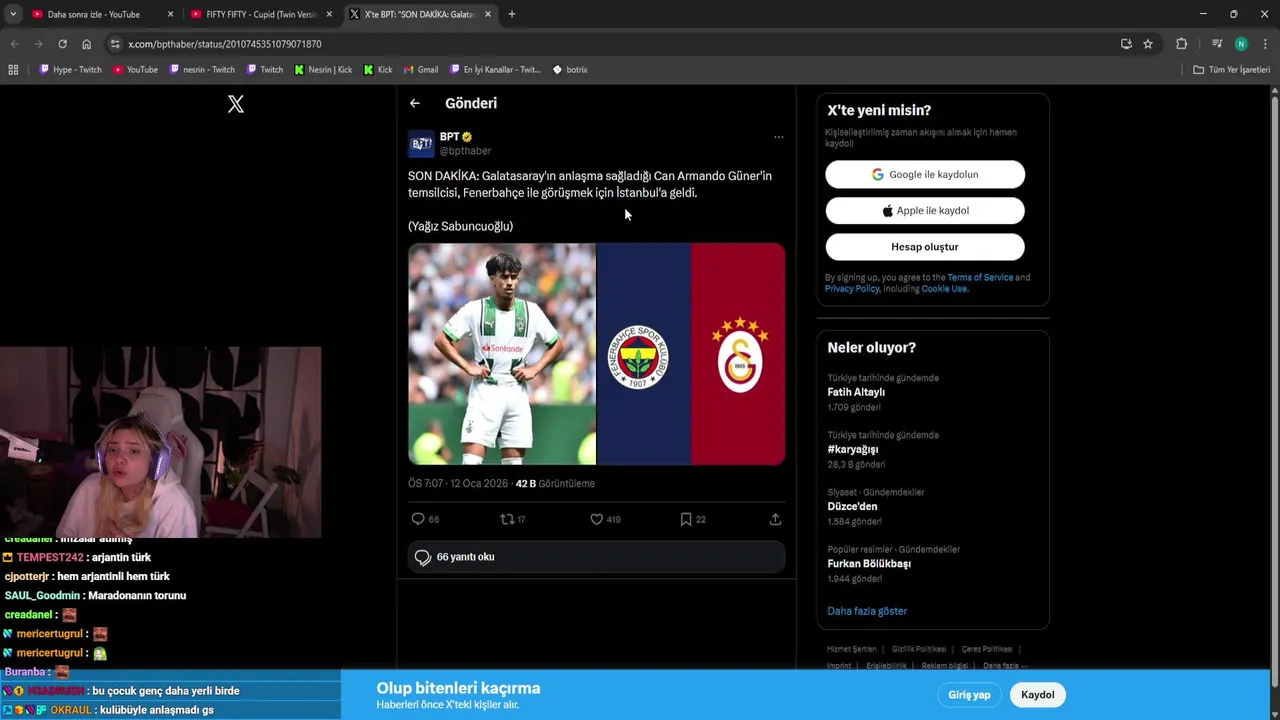
Task: Click Daha fazla göster under trends
Action: tap(867, 611)
